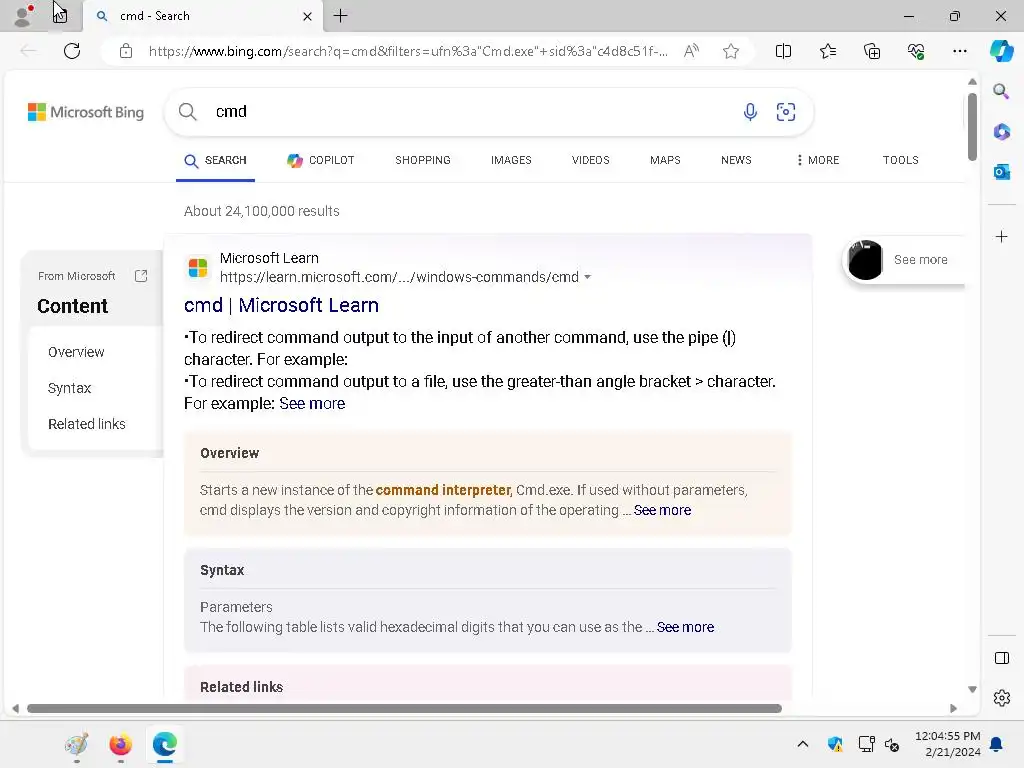
Task: Open muted volume tray icon
Action: 891,744
